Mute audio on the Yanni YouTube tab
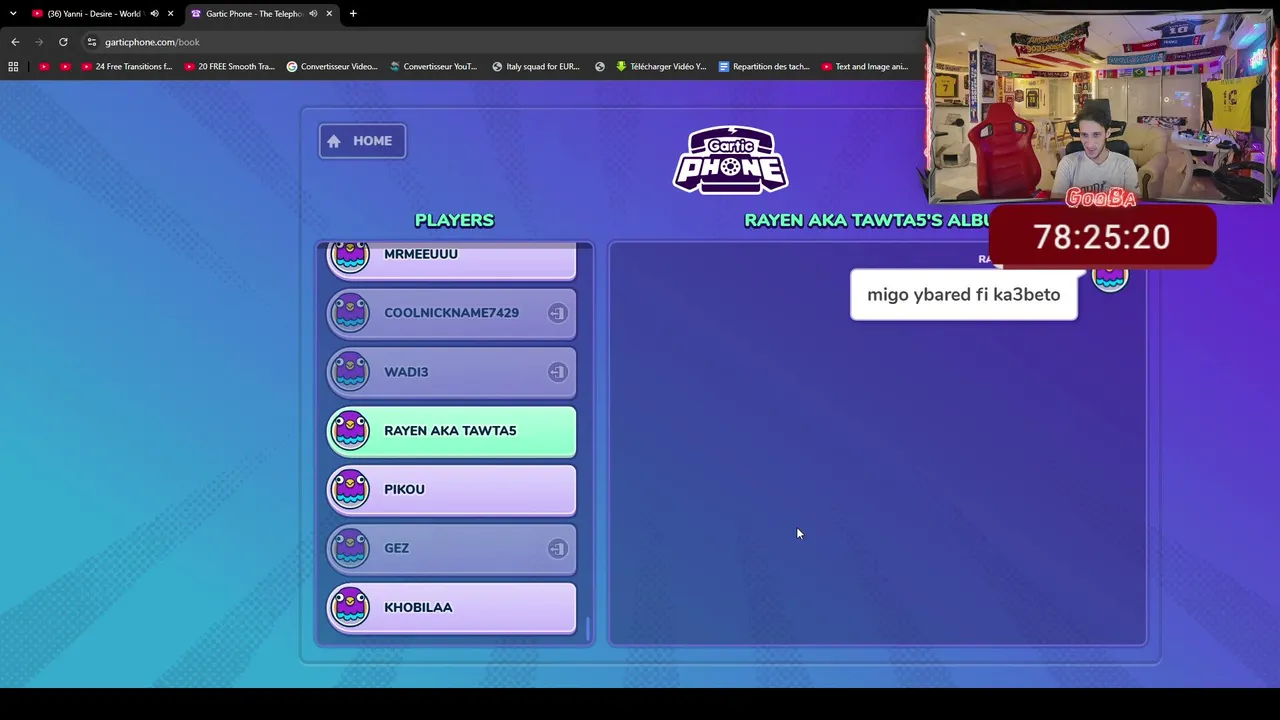The width and height of the screenshot is (1280, 720). (154, 14)
